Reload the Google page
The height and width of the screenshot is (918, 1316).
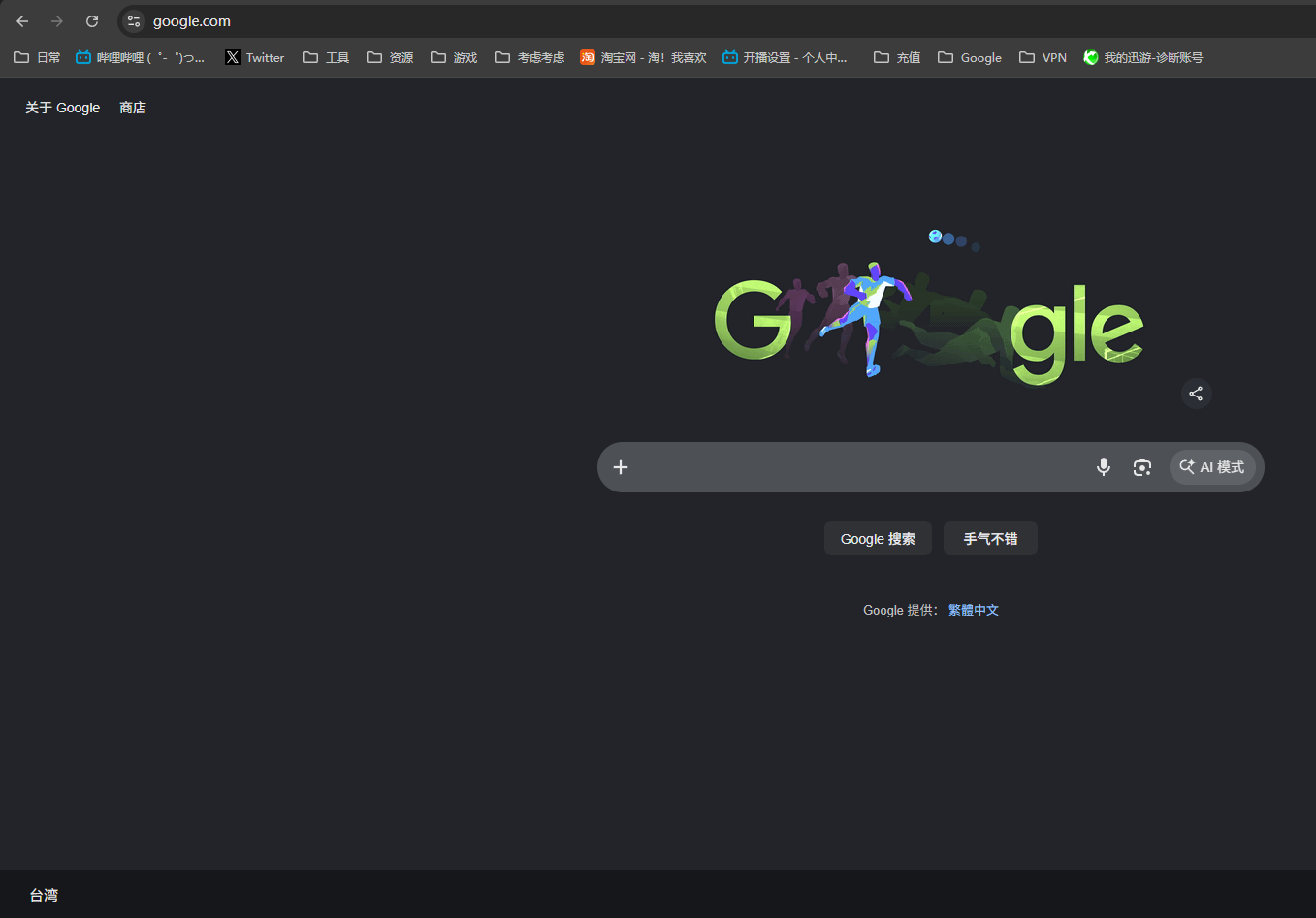pyautogui.click(x=92, y=21)
